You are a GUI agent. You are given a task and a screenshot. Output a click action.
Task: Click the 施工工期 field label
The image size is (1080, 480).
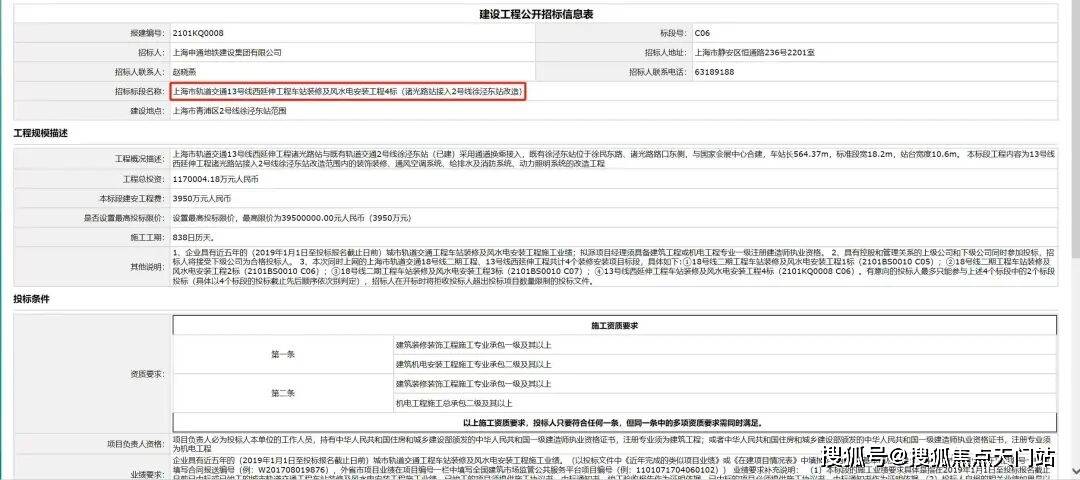click(x=146, y=237)
